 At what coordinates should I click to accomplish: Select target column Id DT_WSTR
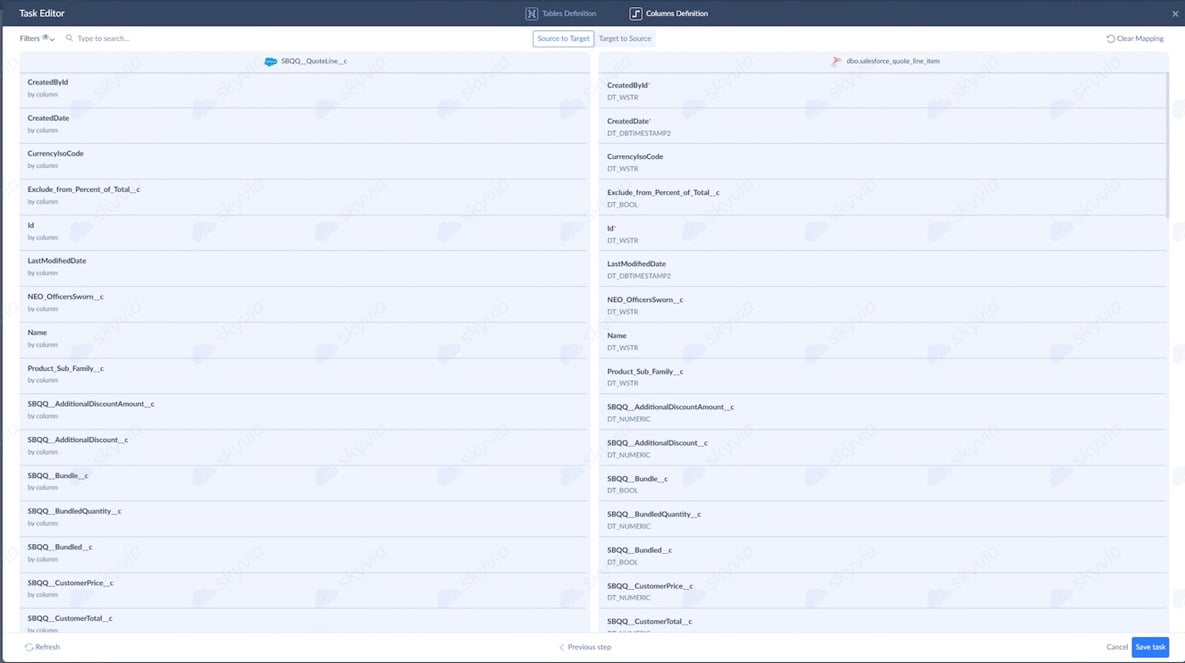coord(882,234)
